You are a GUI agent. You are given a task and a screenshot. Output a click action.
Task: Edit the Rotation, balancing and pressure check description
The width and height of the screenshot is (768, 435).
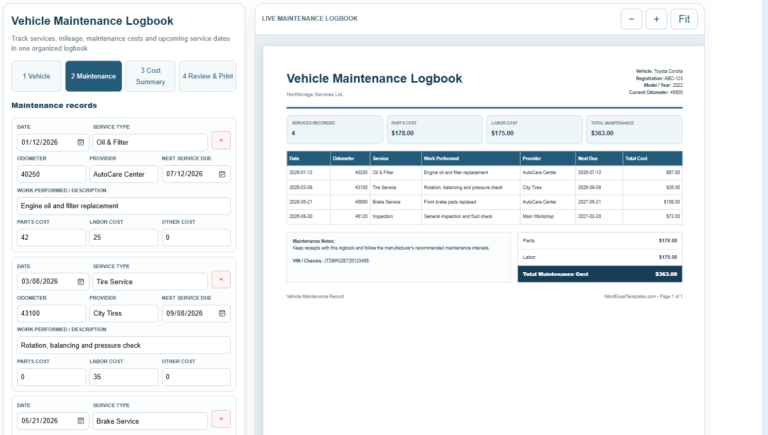(x=123, y=345)
